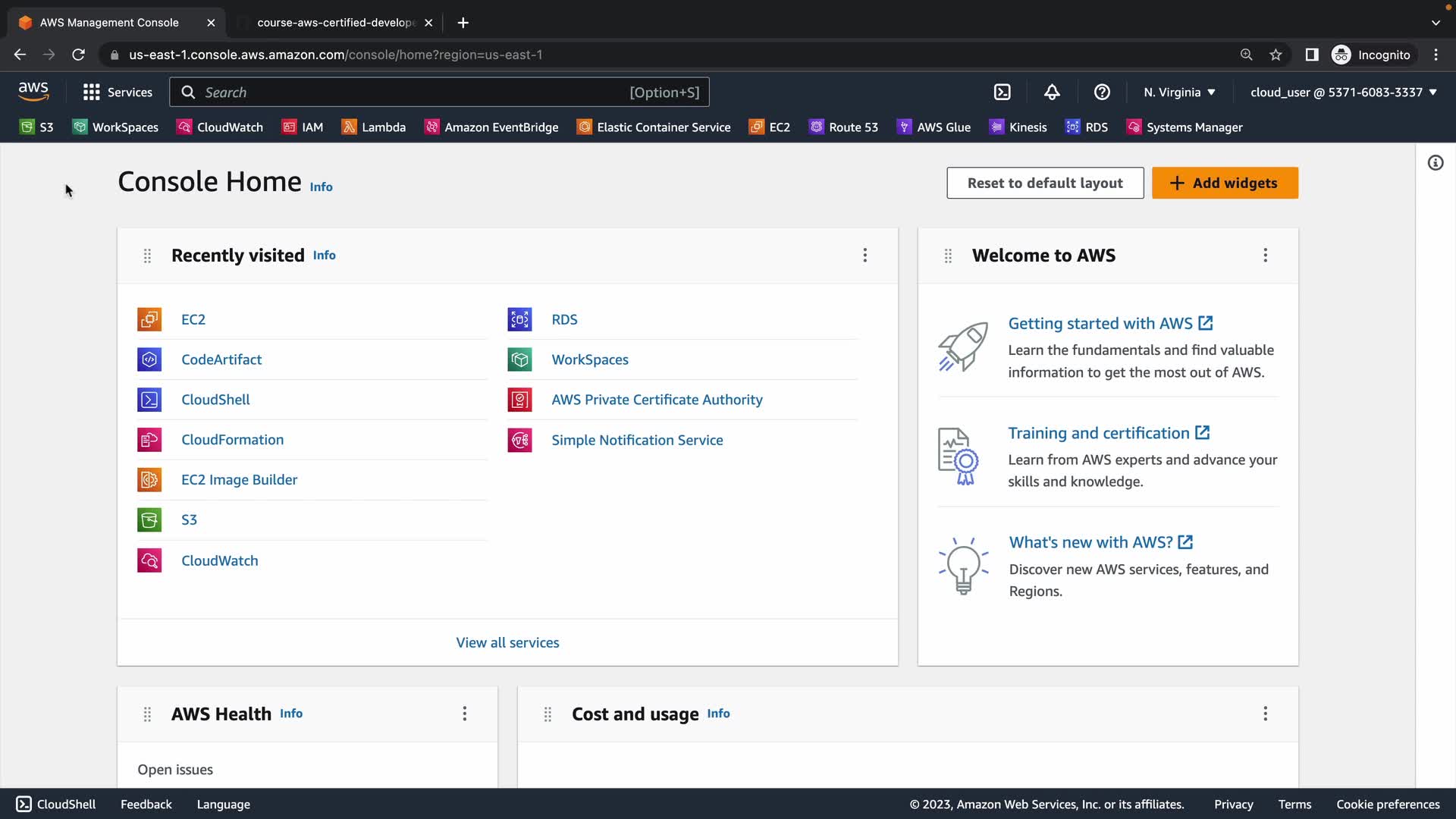This screenshot has width=1456, height=819.
Task: Open Route 53 from favorites bar
Action: pos(843,127)
